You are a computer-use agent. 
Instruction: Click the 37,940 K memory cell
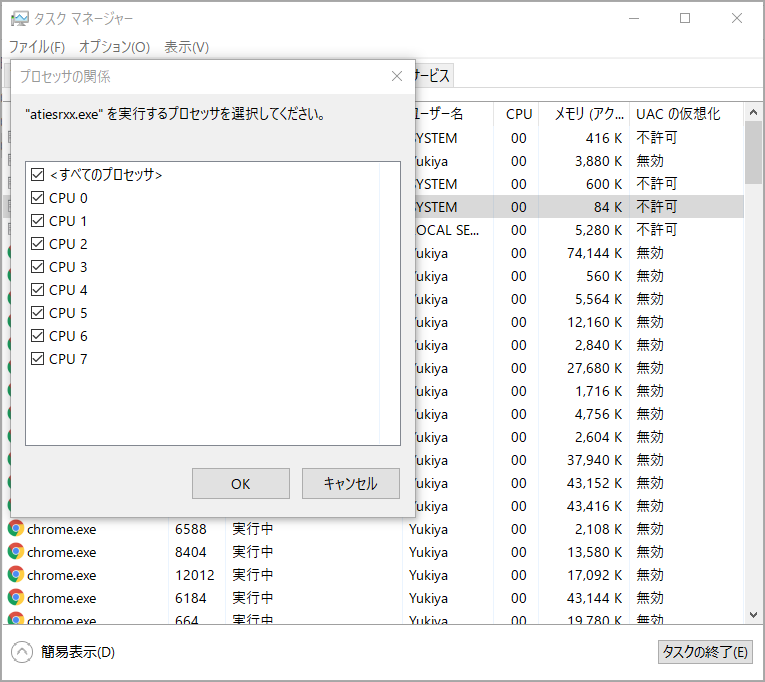tap(595, 460)
